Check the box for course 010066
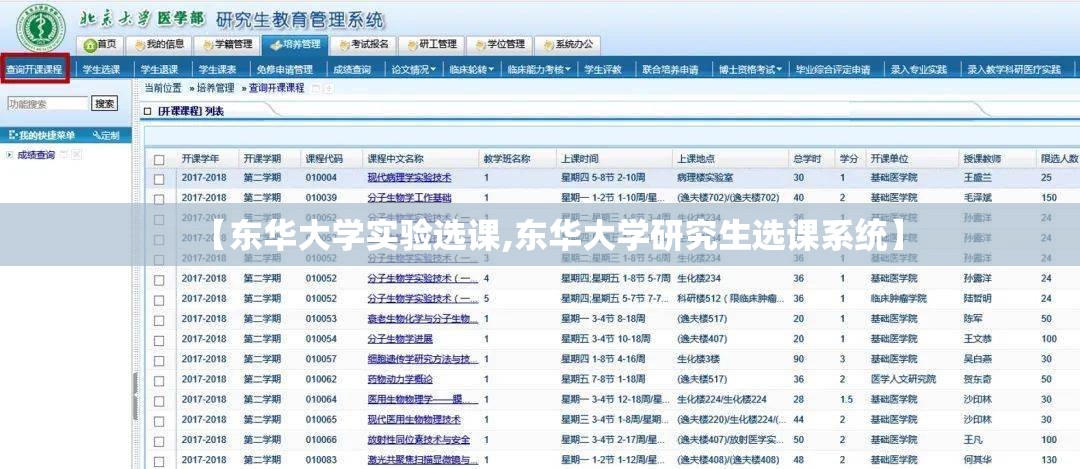The width and height of the screenshot is (1080, 469). coord(159,441)
